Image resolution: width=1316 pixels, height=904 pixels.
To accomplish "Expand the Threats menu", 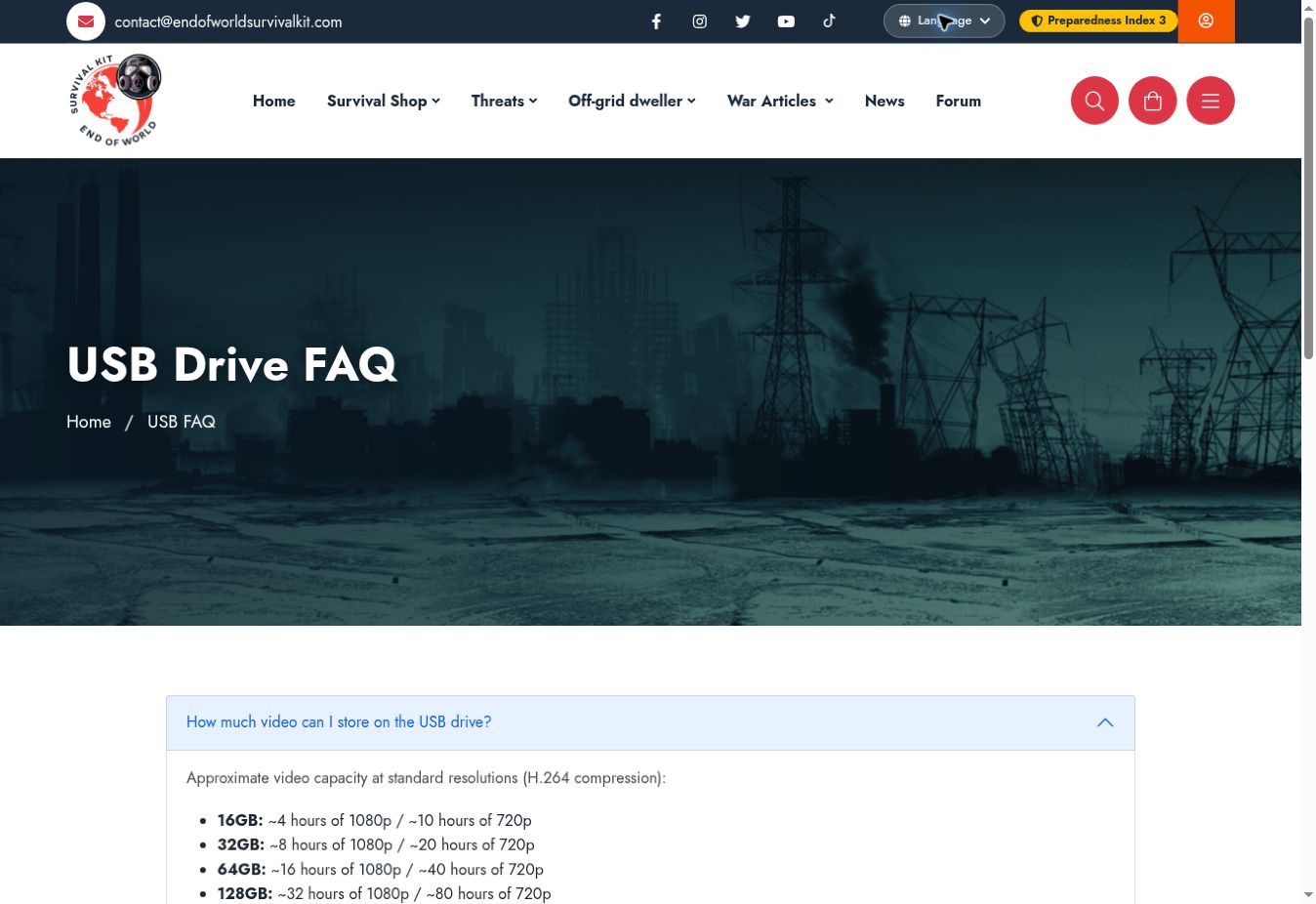I will coord(504,101).
